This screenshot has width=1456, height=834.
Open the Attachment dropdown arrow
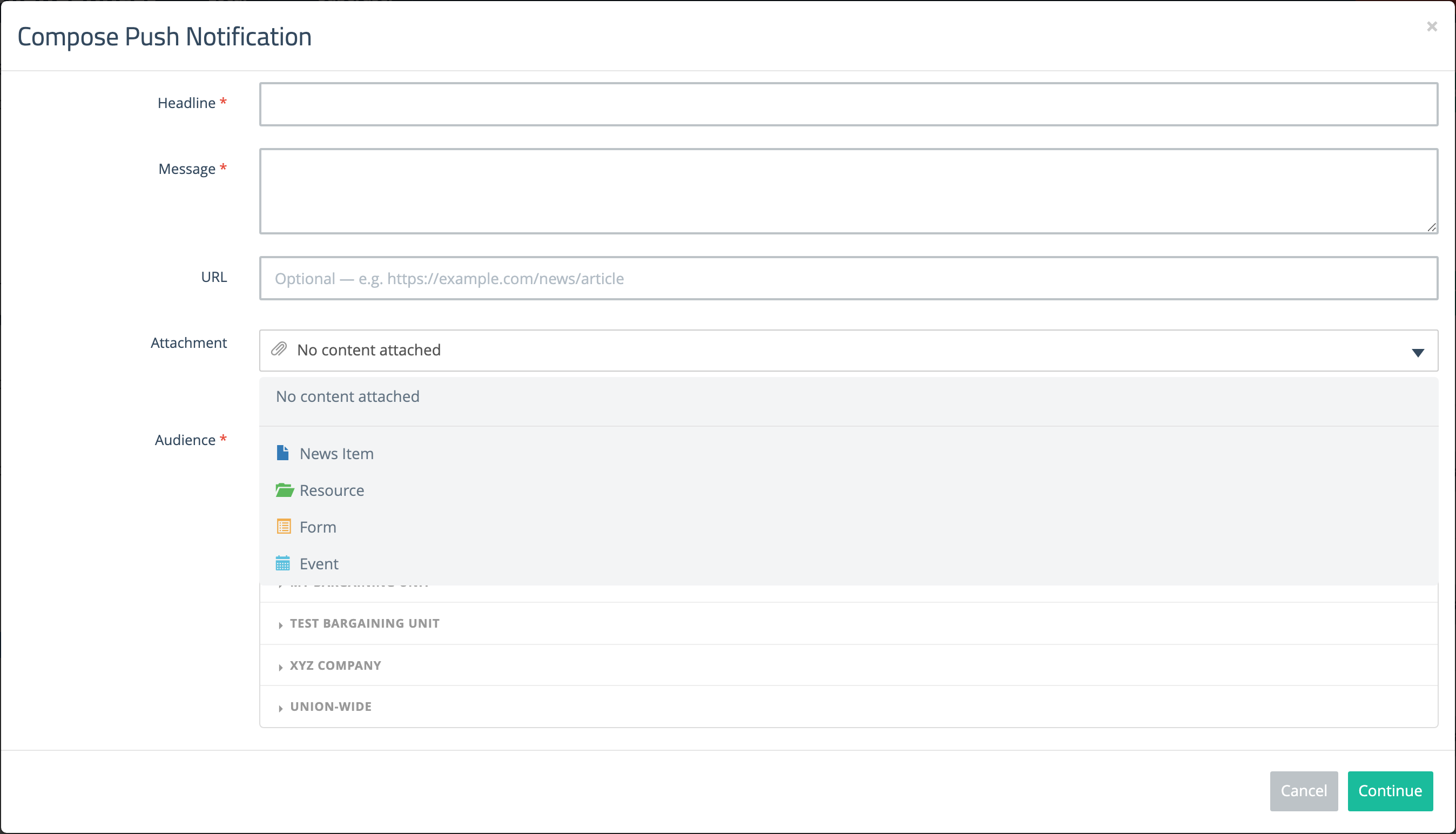pyautogui.click(x=1418, y=352)
